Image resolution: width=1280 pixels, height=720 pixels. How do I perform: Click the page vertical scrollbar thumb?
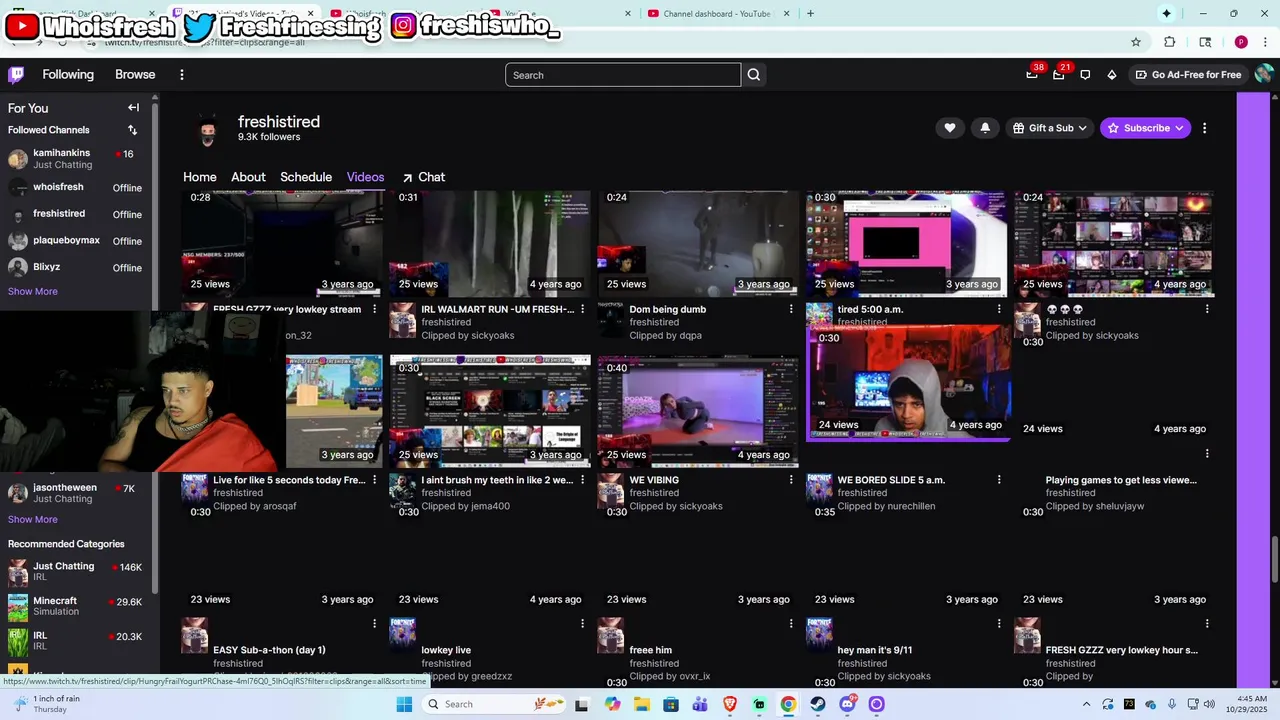pyautogui.click(x=1274, y=560)
